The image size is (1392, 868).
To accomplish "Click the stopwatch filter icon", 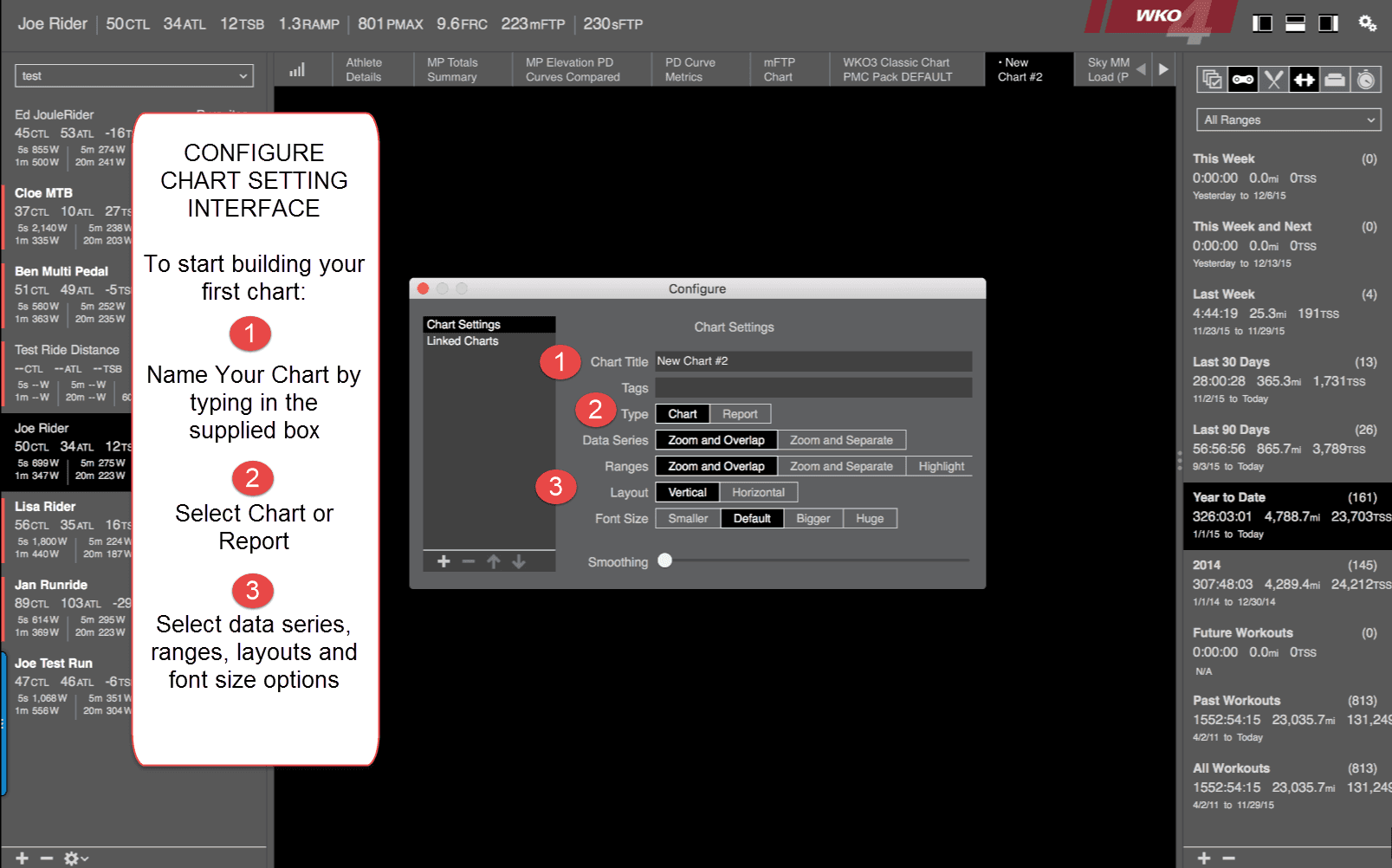I will tap(1366, 80).
